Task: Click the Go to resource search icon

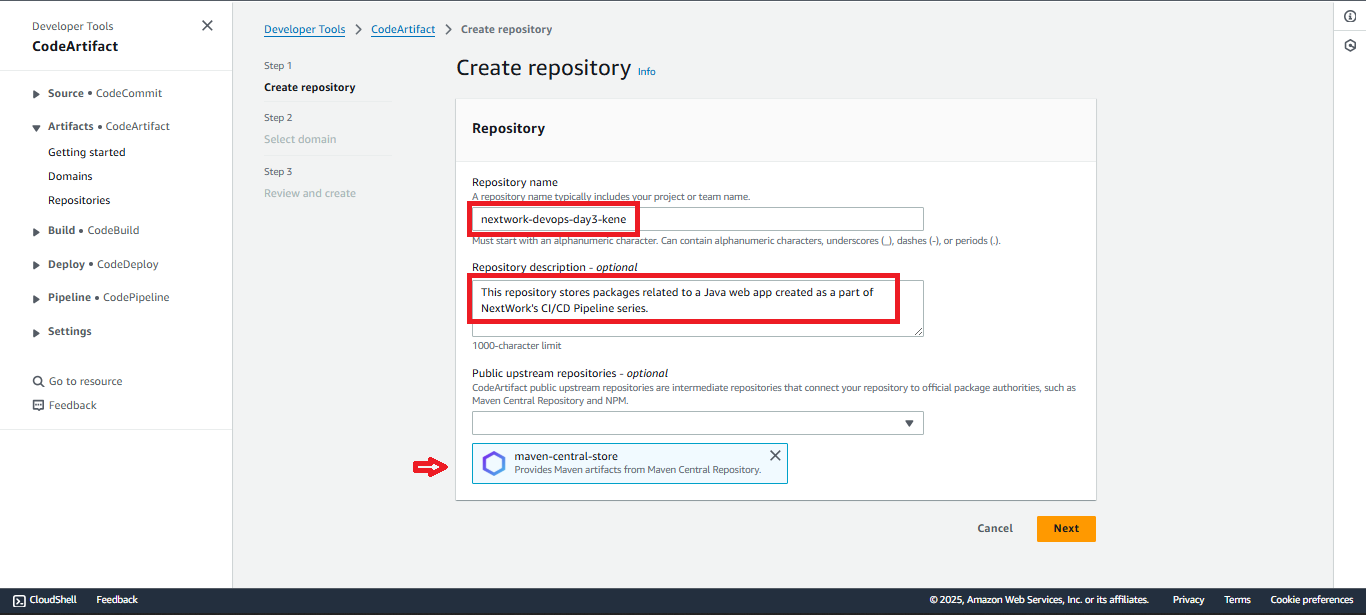Action: 39,381
